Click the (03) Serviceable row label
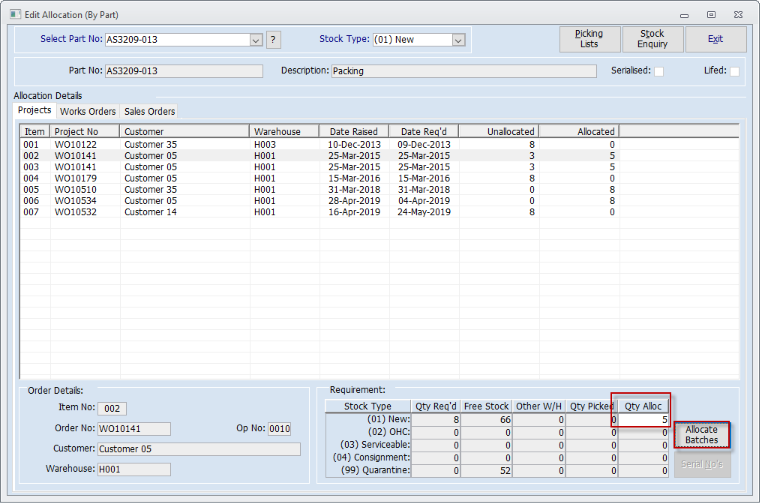 375,445
